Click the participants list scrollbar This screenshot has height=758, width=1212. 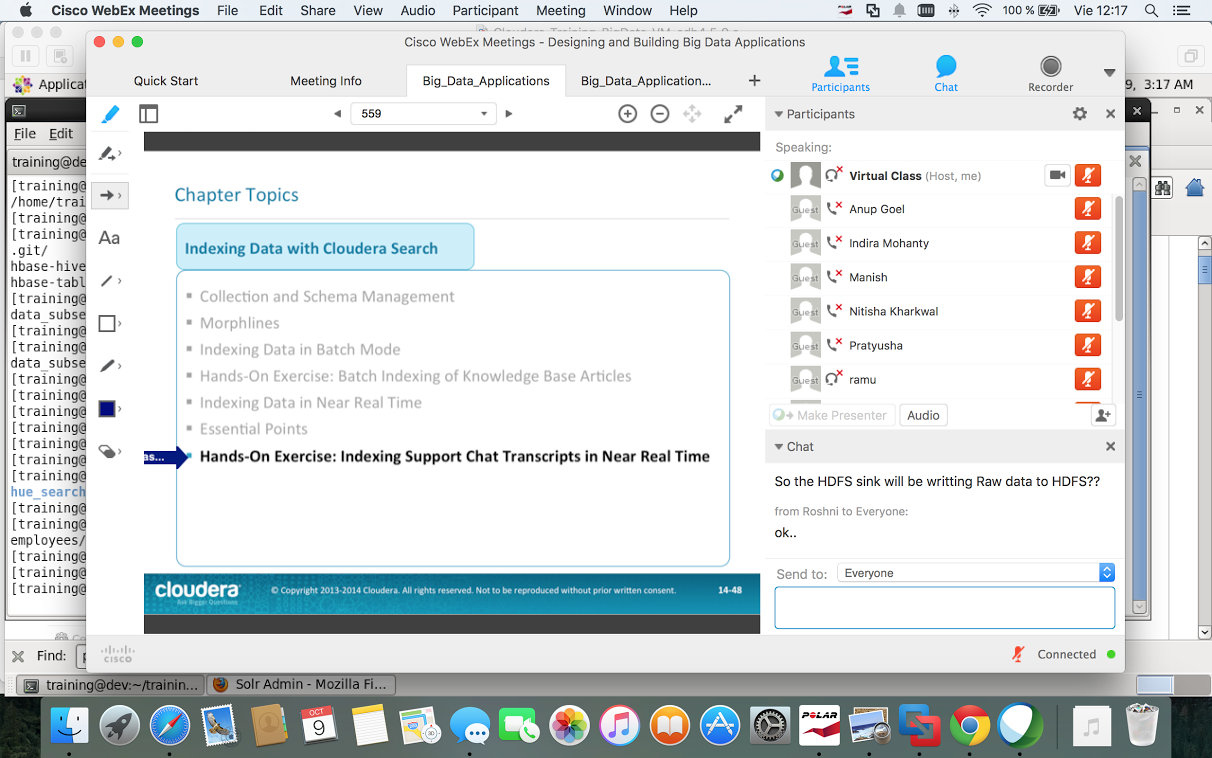[1118, 258]
